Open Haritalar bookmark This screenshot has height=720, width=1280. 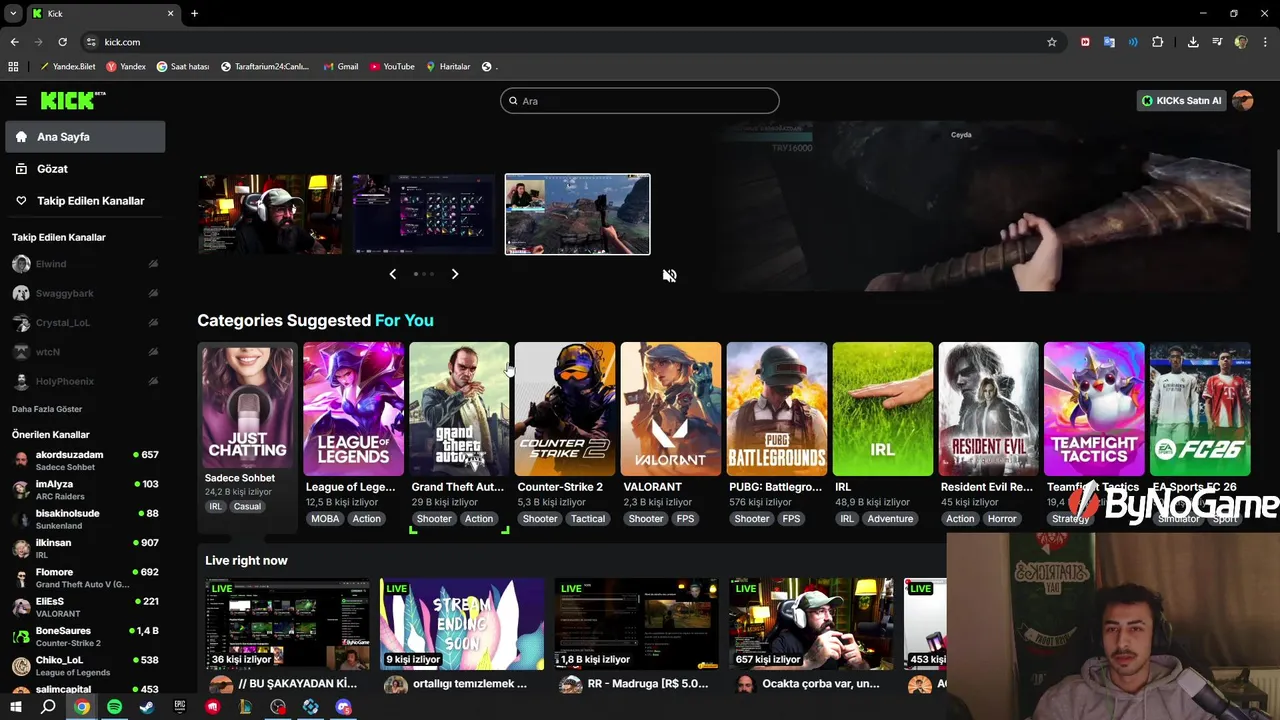coord(448,67)
